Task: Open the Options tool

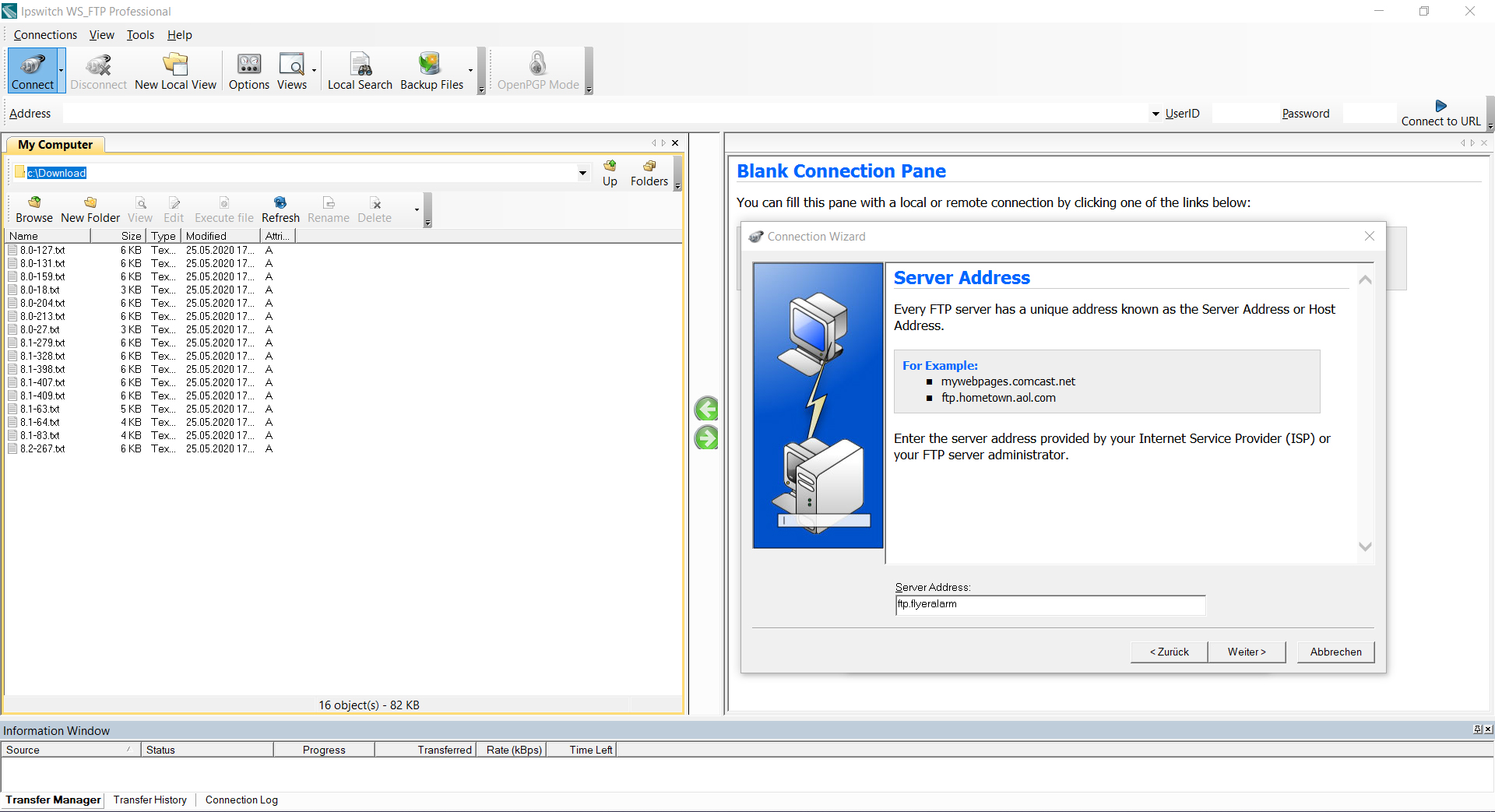Action: 248,70
